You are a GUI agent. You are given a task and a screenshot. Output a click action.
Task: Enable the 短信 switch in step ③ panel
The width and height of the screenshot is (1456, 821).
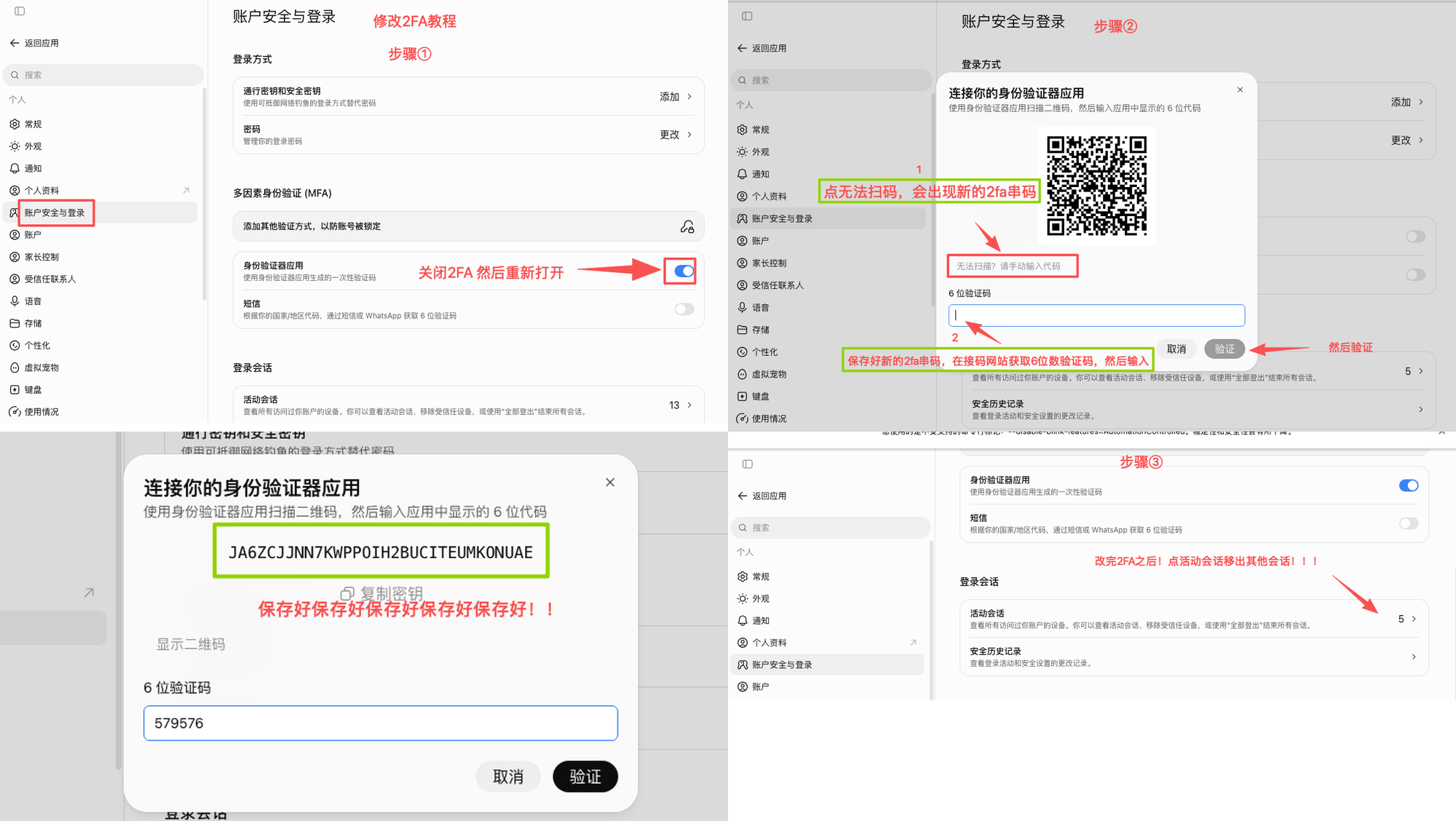point(1409,523)
